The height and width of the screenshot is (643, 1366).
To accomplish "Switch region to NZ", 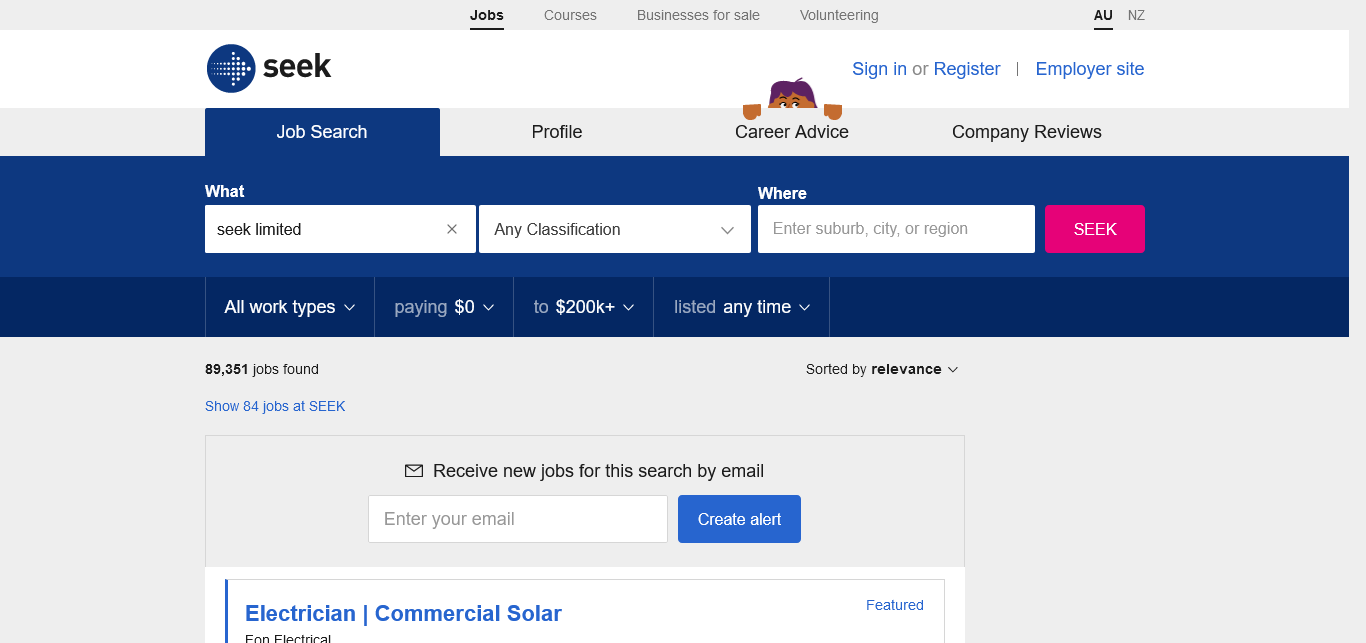I will point(1136,15).
